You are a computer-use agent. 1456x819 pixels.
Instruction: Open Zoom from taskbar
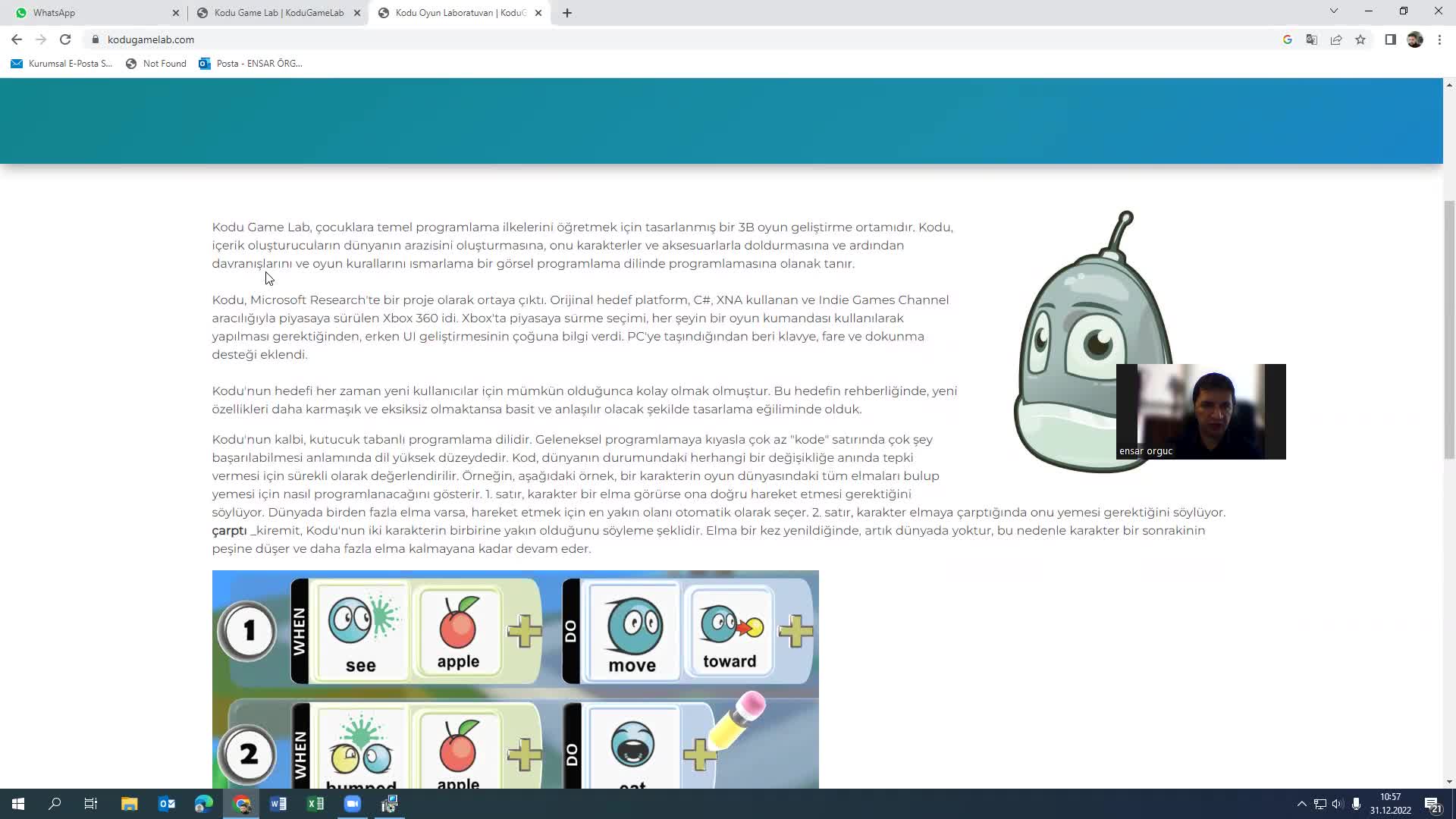[353, 804]
